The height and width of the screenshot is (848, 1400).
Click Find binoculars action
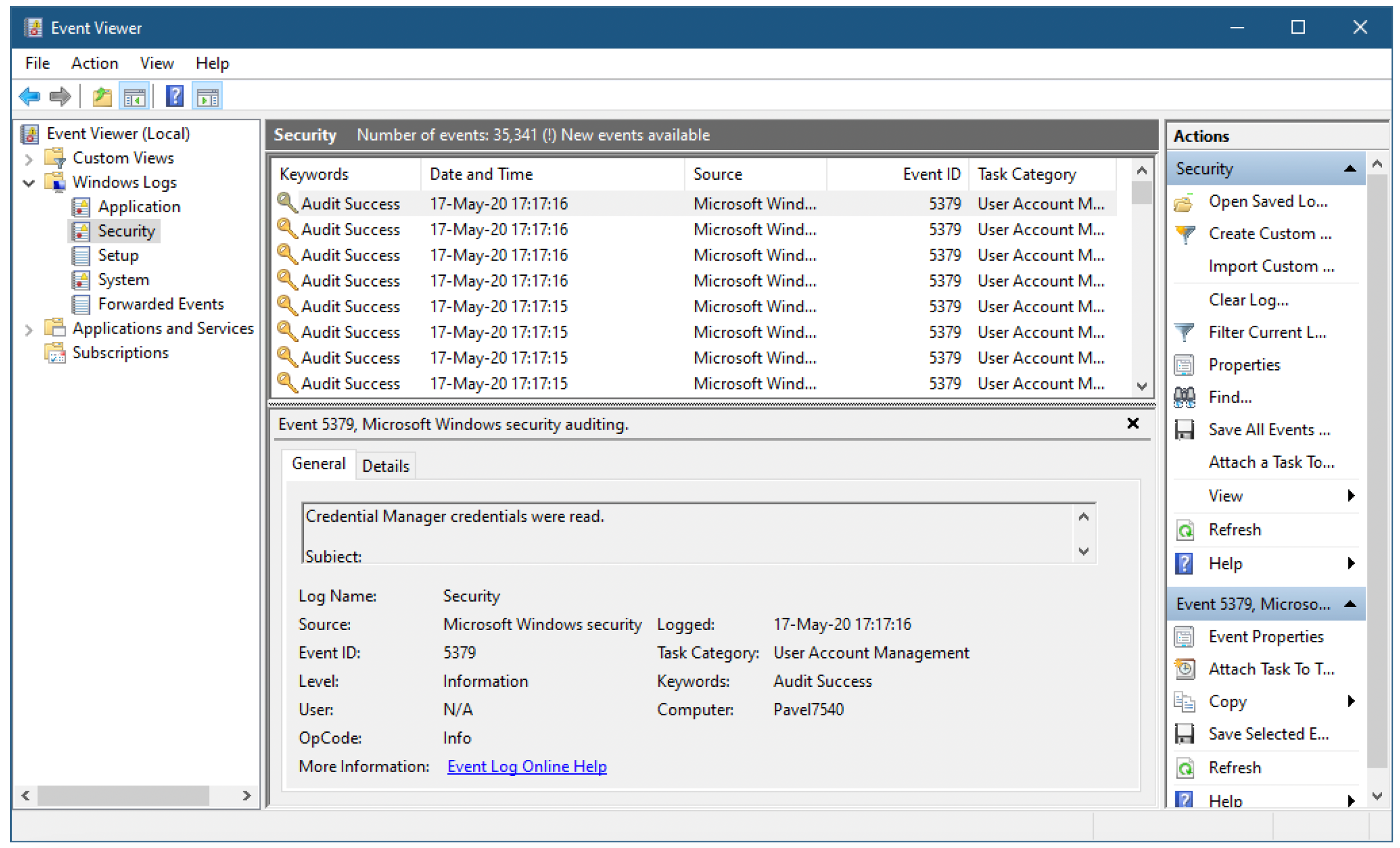pos(1230,398)
